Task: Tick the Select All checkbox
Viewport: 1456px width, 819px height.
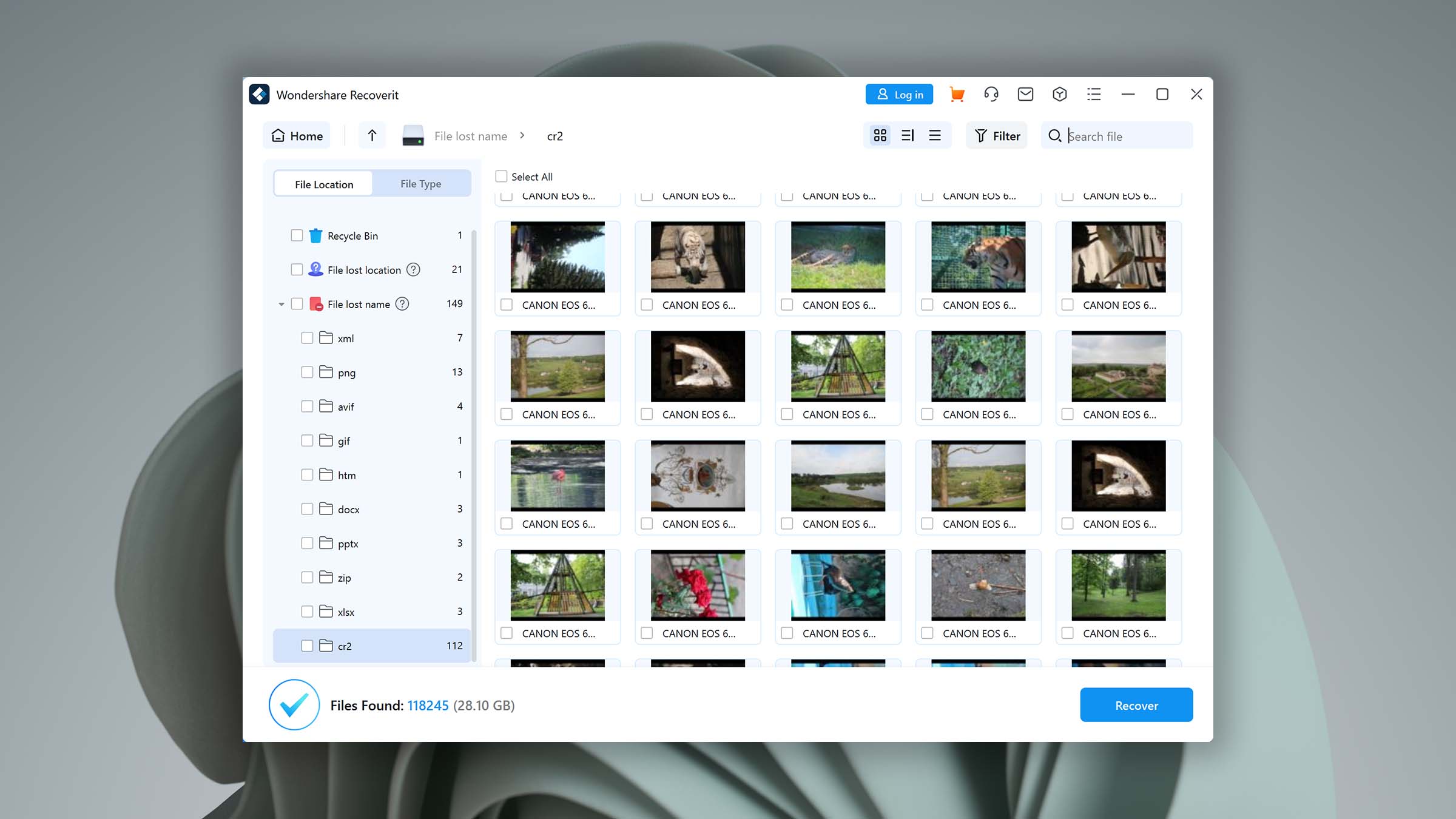Action: 501,176
